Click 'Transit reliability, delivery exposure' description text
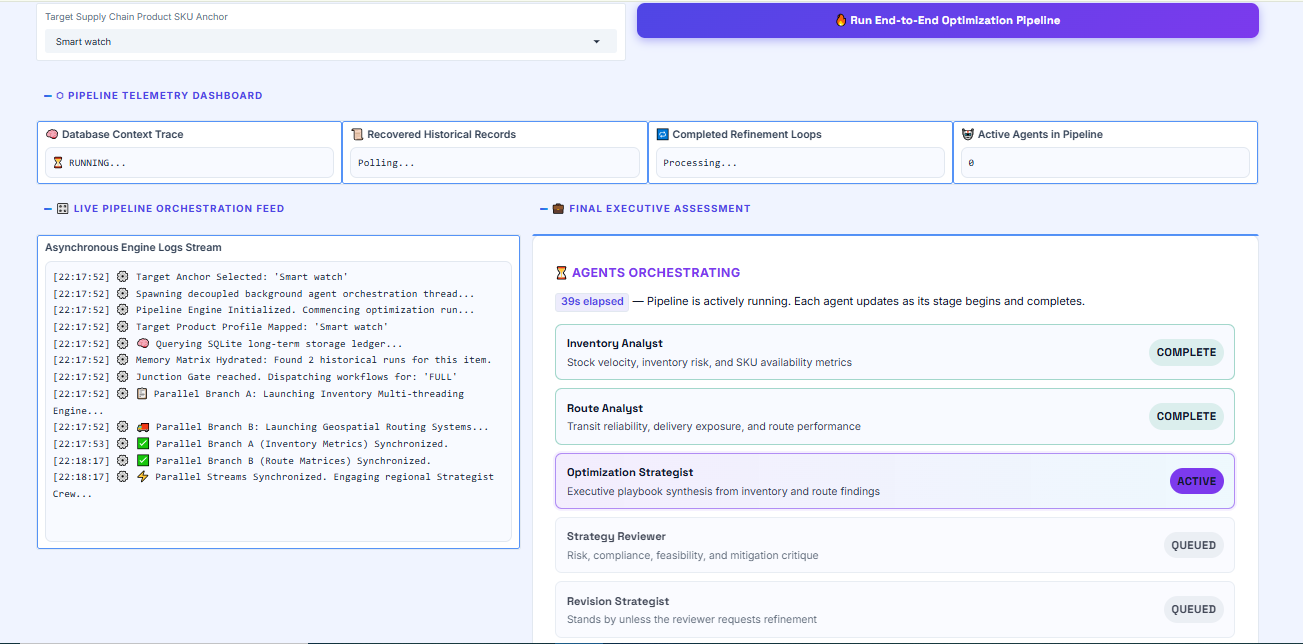 point(714,426)
